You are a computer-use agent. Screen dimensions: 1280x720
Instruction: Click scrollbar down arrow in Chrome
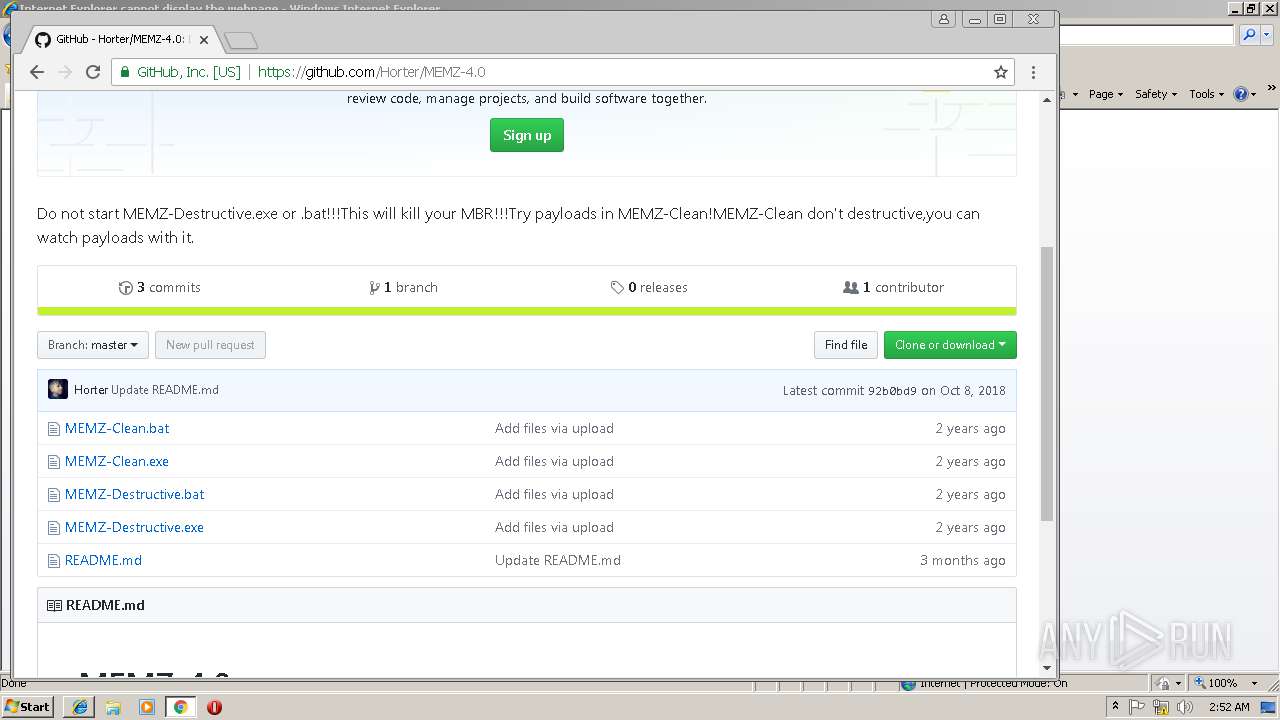[x=1047, y=668]
